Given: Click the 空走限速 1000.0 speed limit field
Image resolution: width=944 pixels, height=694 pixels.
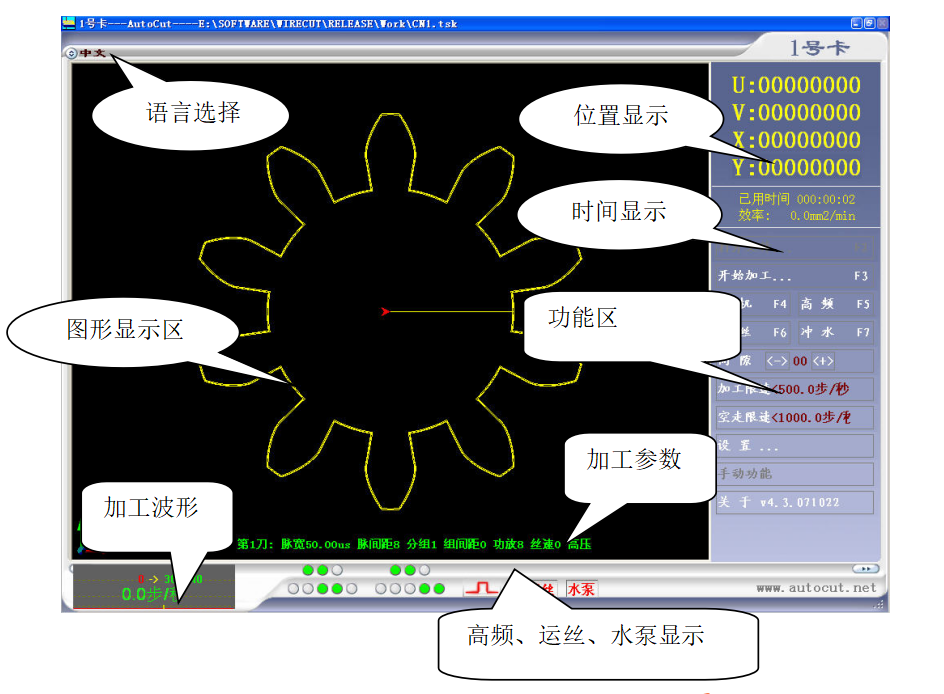Looking at the screenshot, I should [794, 417].
